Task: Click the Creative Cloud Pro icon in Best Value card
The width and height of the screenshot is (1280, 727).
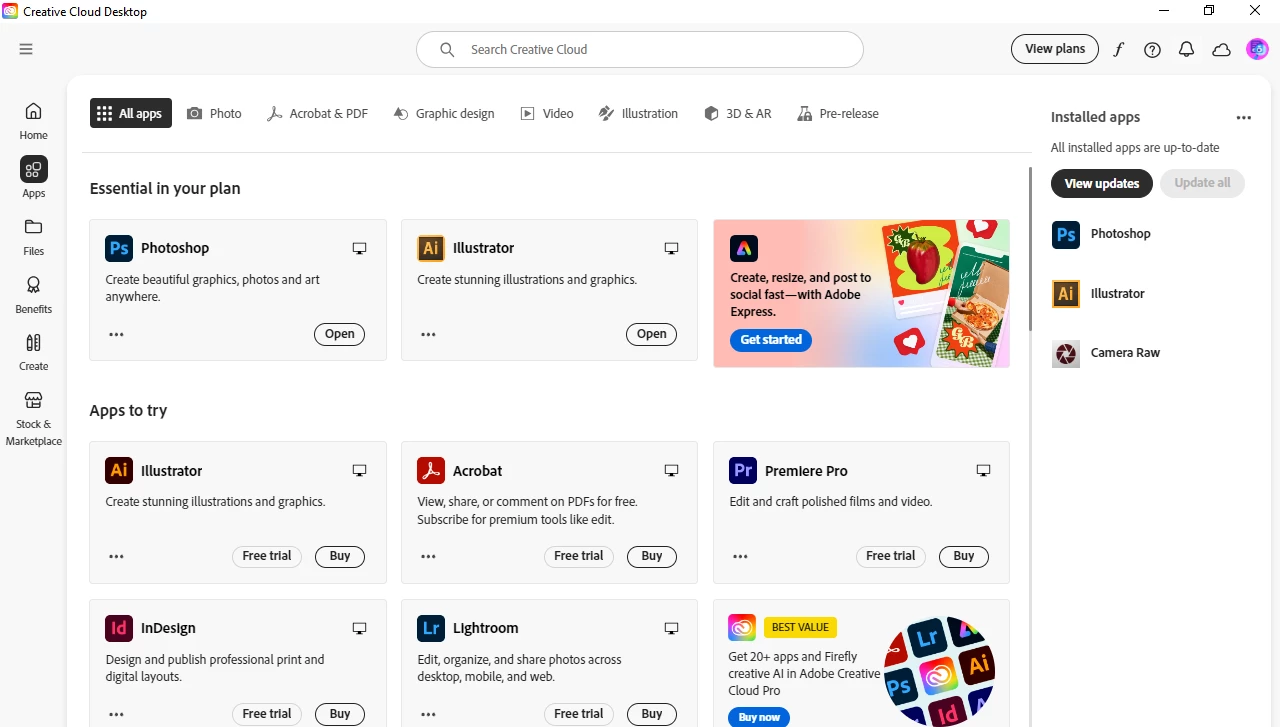Action: [x=742, y=628]
